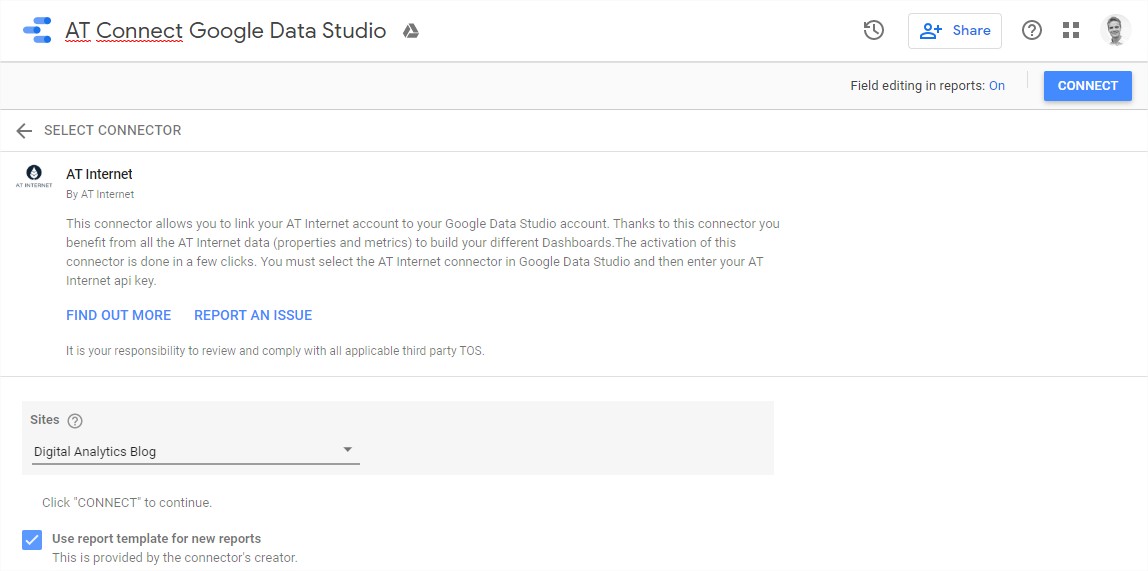The height and width of the screenshot is (571, 1148).
Task: Uncheck Use report template for new reports
Action: [31, 540]
